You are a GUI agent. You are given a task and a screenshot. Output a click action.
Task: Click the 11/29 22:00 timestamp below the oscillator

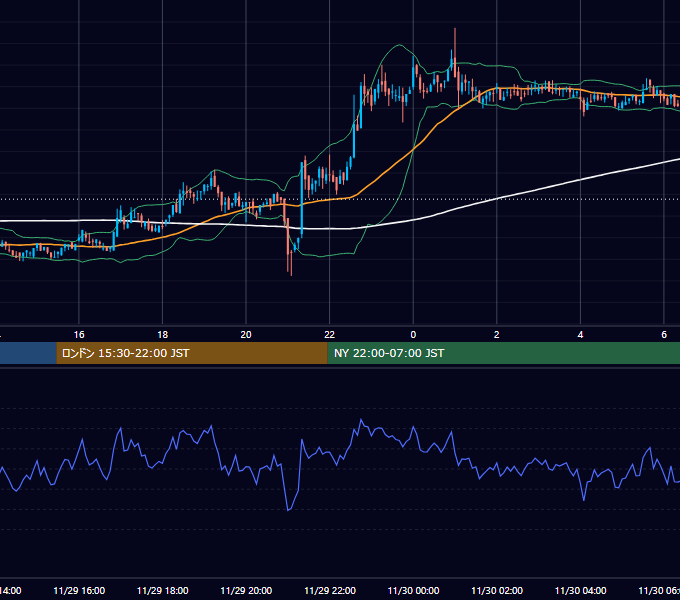(x=330, y=590)
